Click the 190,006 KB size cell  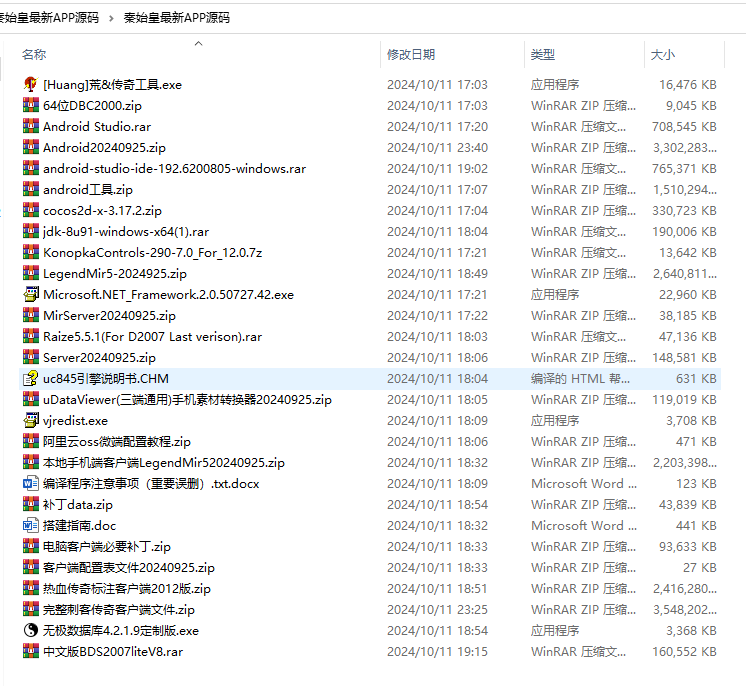point(684,232)
